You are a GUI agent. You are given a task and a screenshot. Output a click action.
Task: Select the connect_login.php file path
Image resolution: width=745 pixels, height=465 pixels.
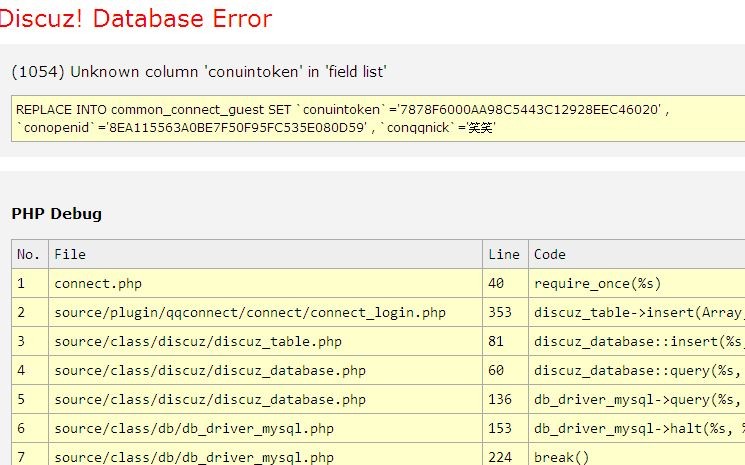pyautogui.click(x=265, y=313)
